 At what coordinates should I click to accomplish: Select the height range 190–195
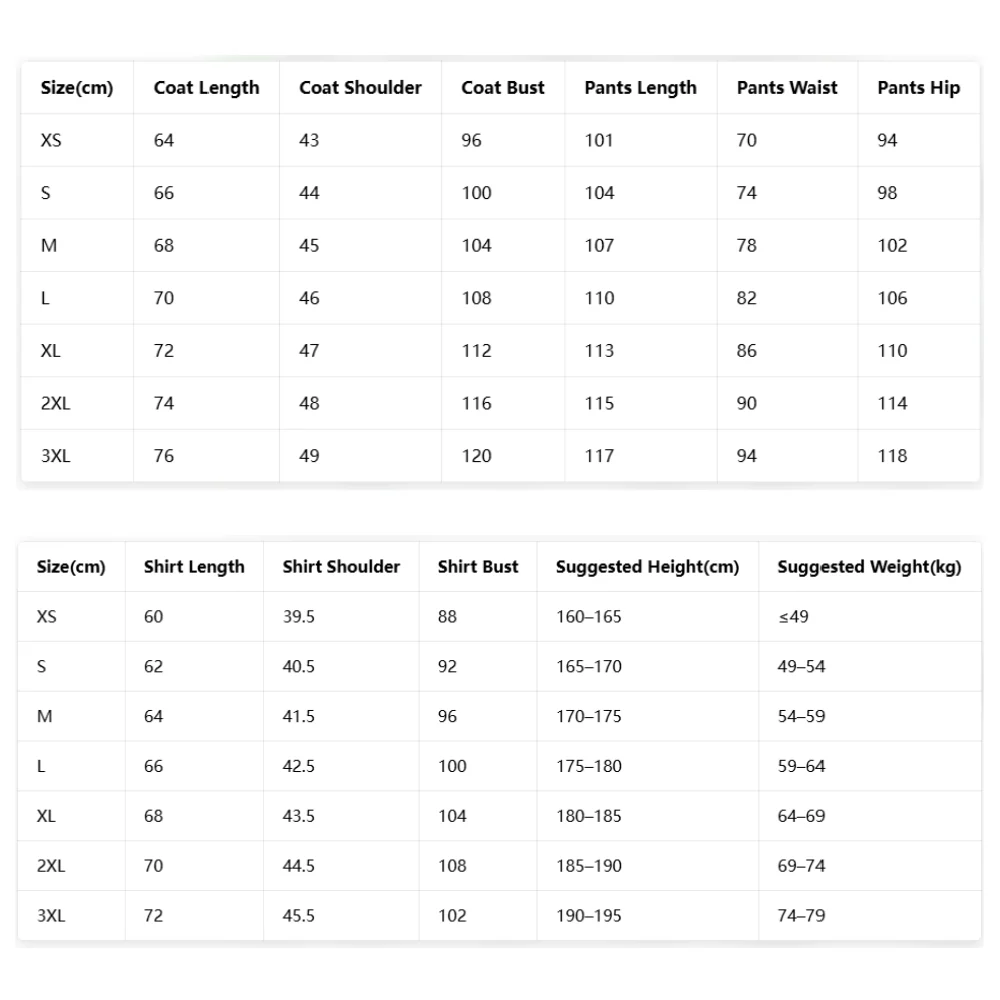(x=589, y=916)
